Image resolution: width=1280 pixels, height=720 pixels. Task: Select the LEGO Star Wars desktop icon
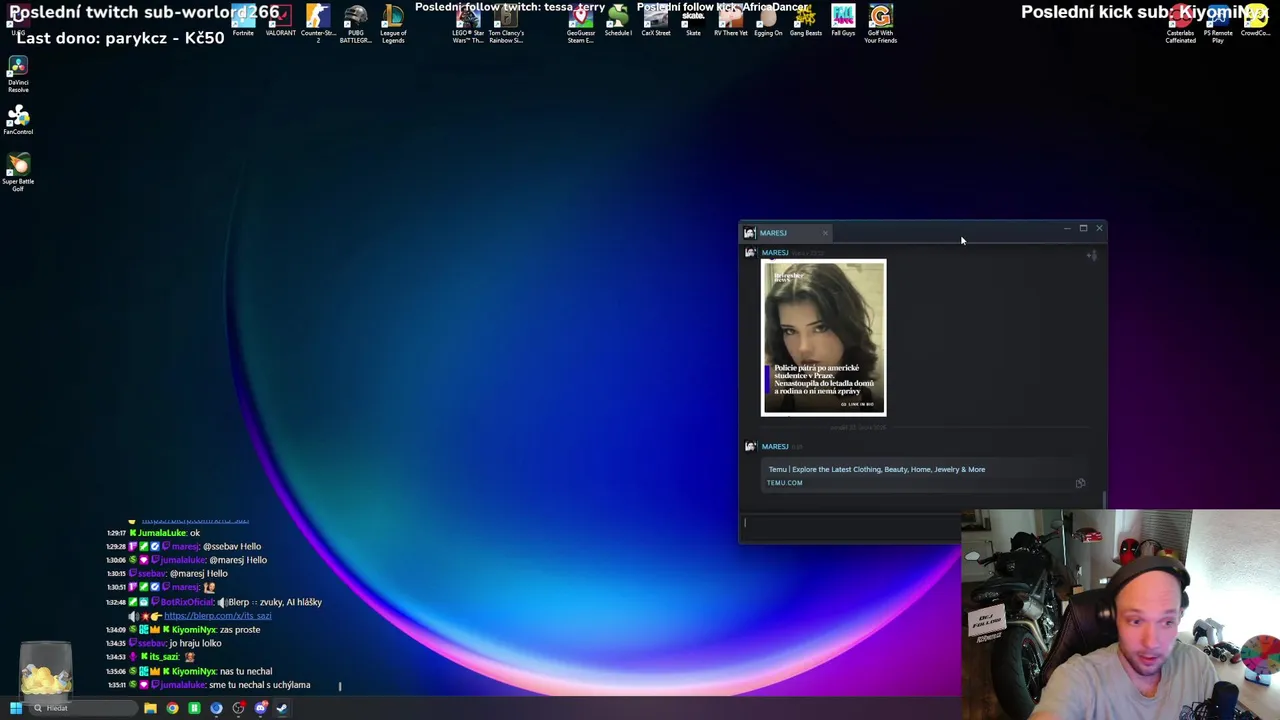point(468,23)
